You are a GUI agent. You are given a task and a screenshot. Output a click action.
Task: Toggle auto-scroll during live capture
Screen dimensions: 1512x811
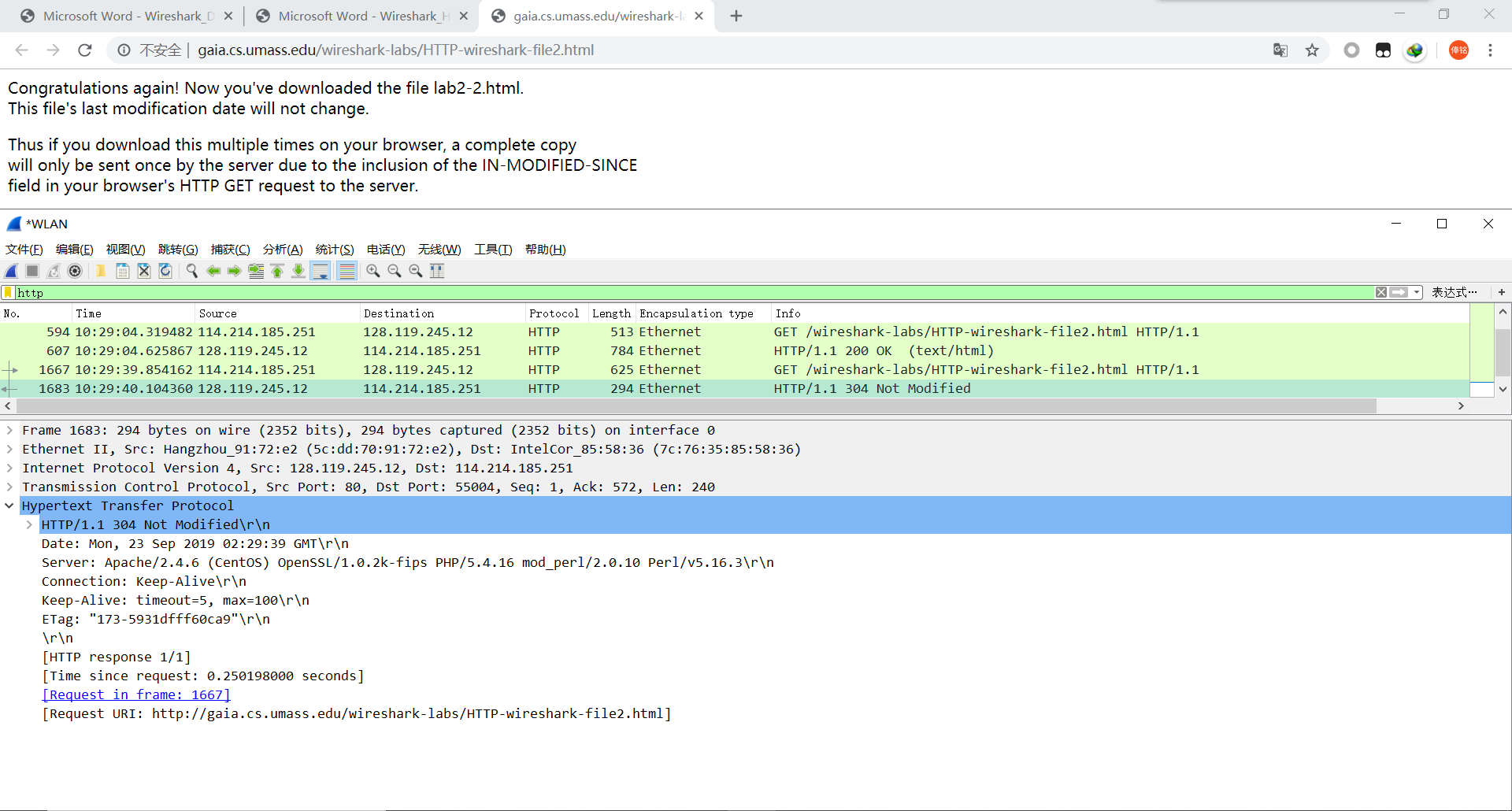321,271
